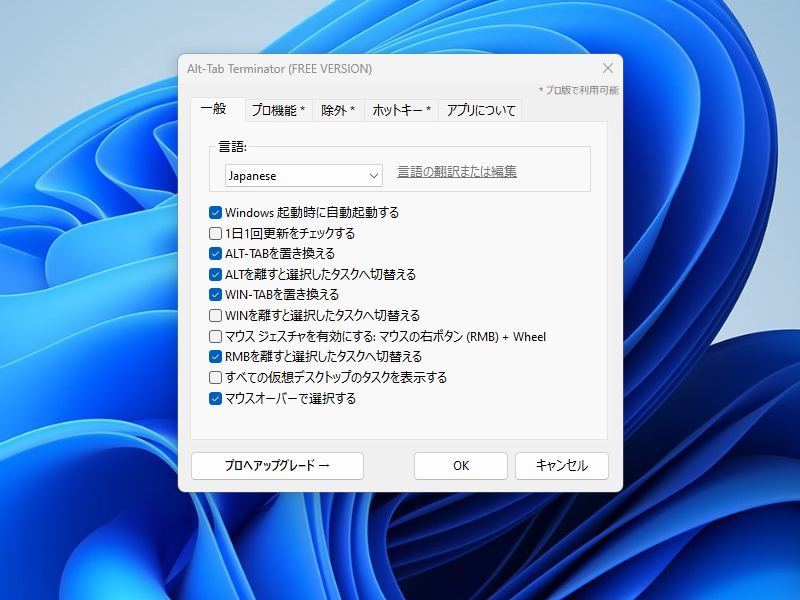
Task: Enable switching task on WIN release
Action: pos(214,315)
